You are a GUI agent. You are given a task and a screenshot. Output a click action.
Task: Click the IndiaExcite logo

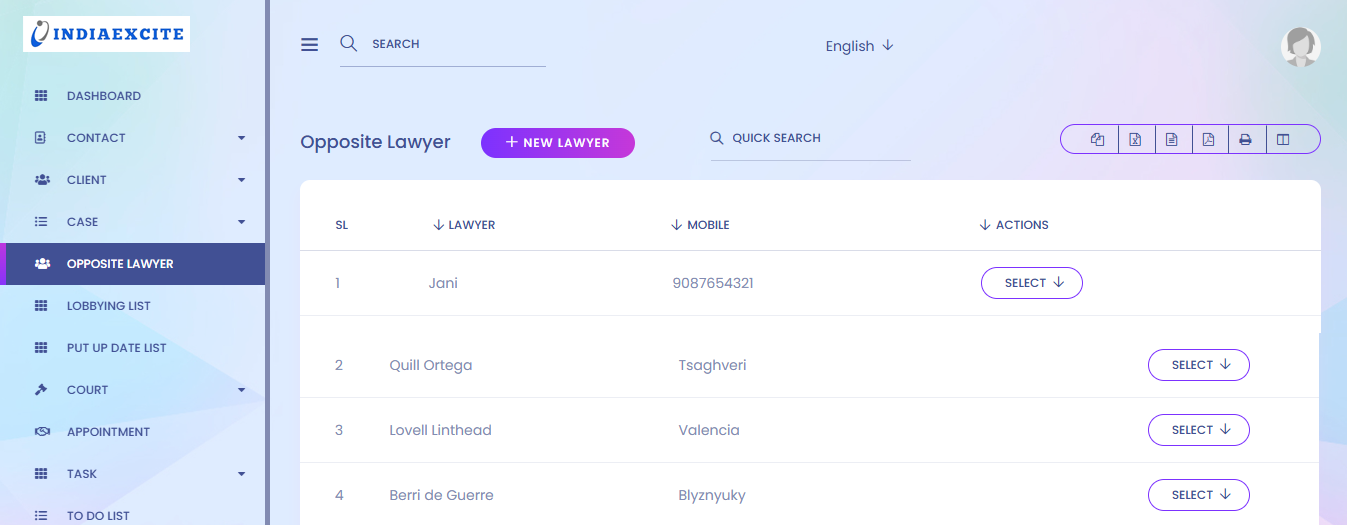click(107, 34)
